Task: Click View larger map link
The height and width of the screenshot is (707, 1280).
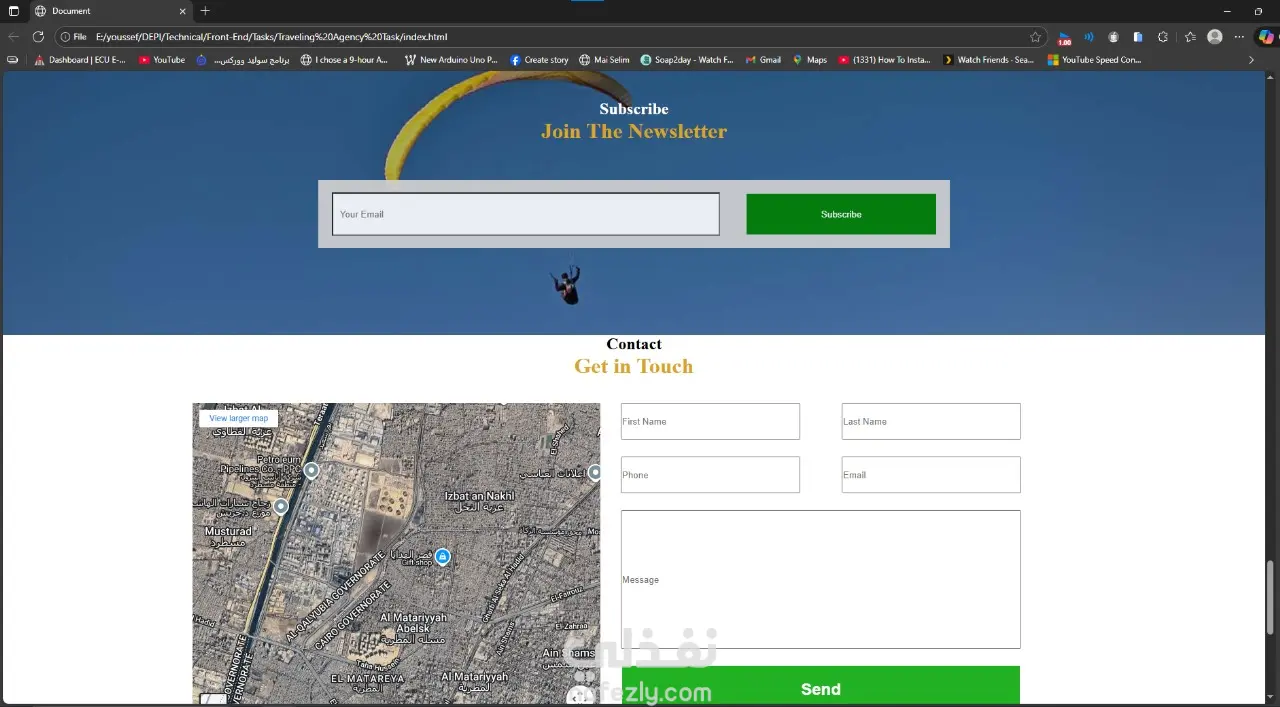Action: (x=239, y=418)
